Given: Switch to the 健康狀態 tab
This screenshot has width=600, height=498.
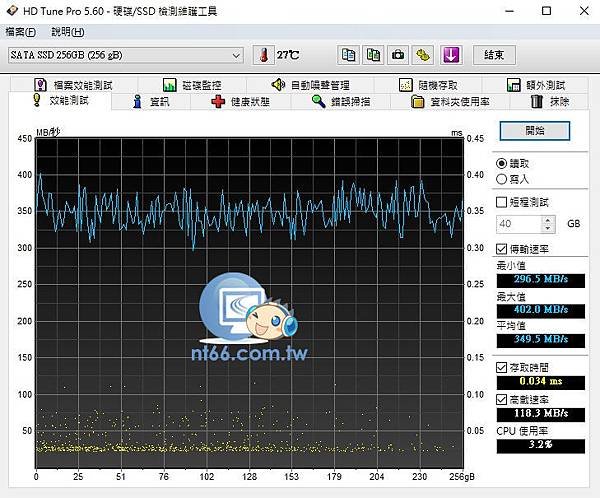Looking at the screenshot, I should pyautogui.click(x=240, y=102).
